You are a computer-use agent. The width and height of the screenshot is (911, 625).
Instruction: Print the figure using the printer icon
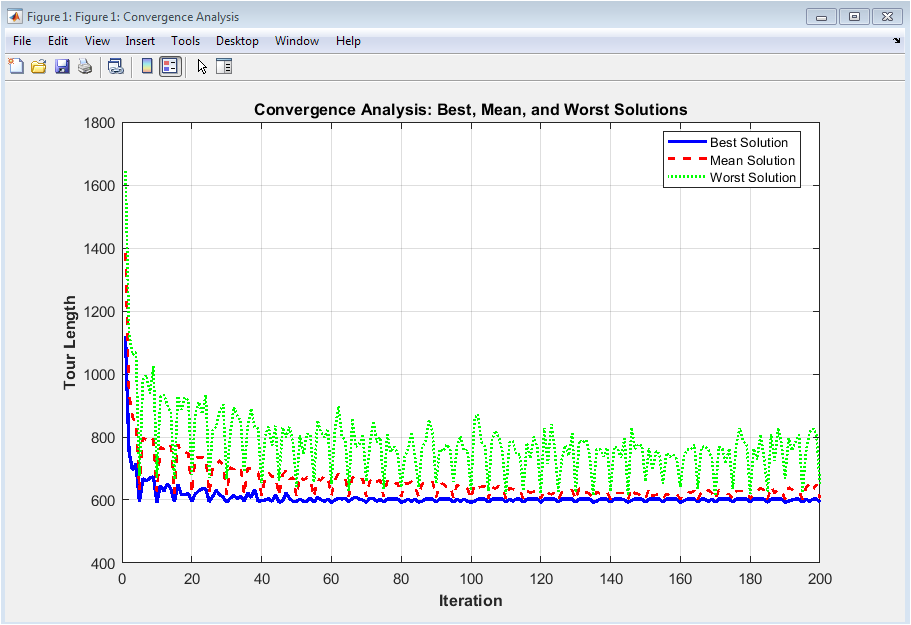[x=85, y=67]
